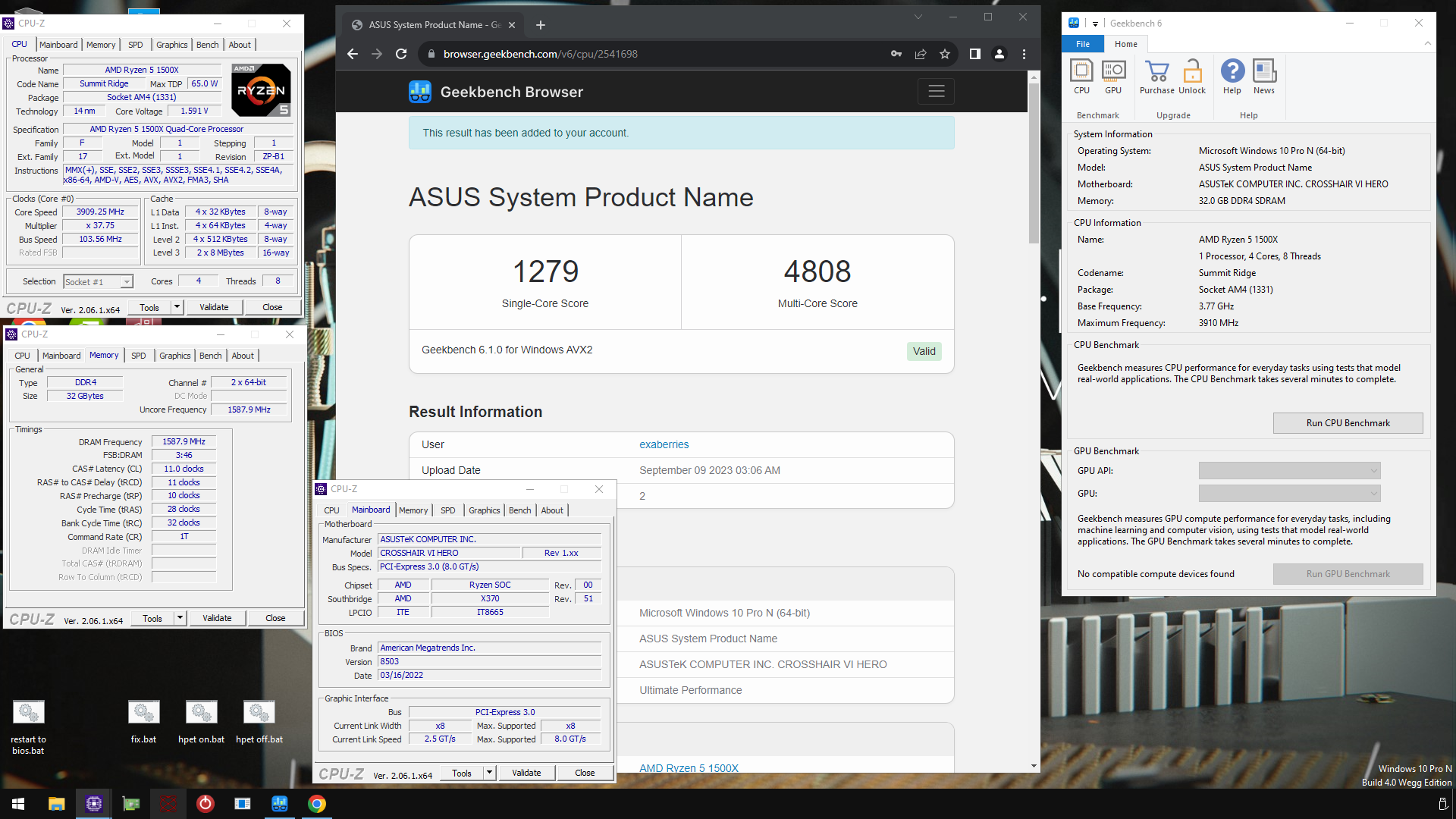
Task: Open the GPU selection dropdown in Geekbench
Action: [x=1289, y=494]
